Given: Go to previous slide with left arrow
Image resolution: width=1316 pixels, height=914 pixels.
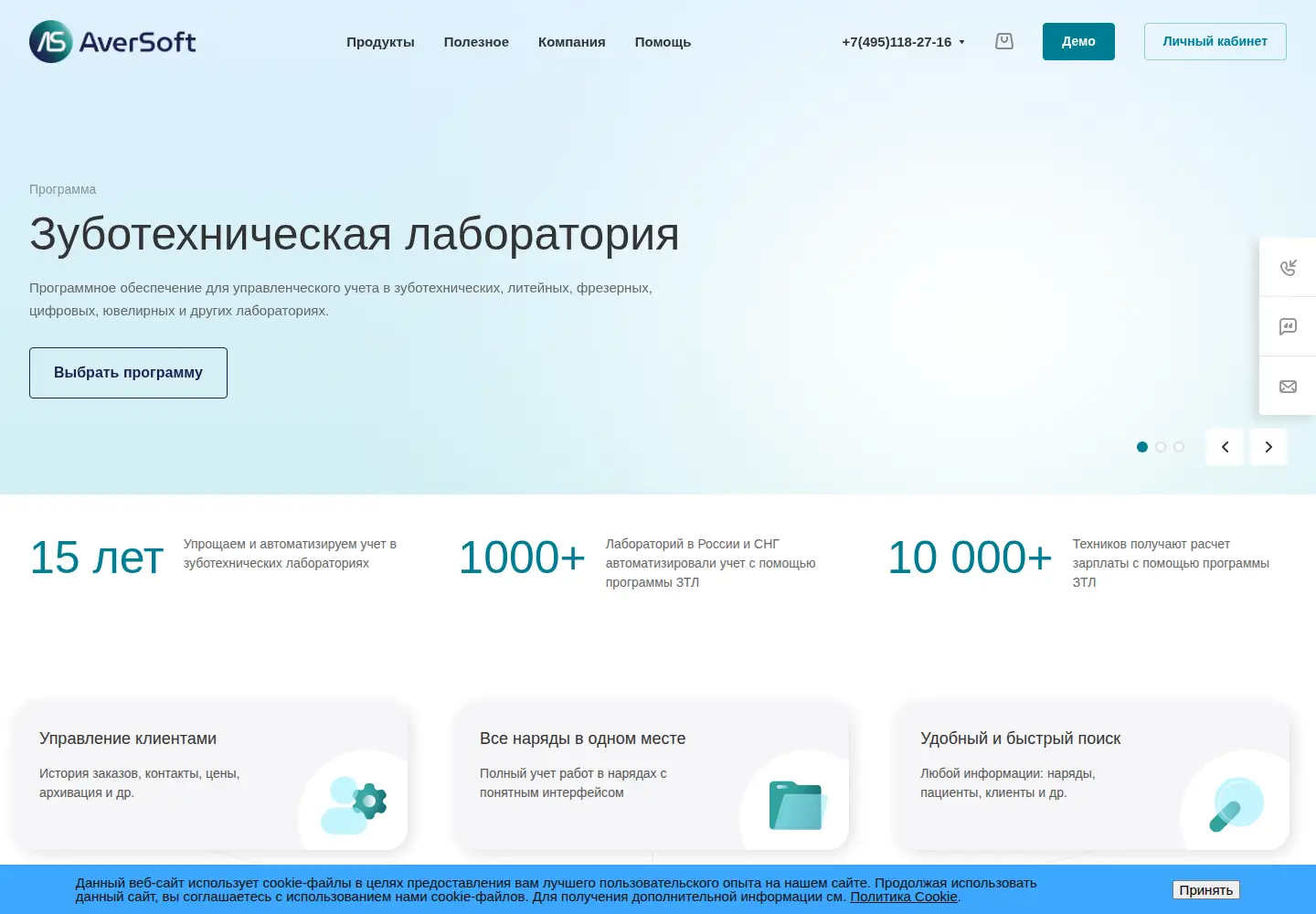Looking at the screenshot, I should click(1225, 447).
